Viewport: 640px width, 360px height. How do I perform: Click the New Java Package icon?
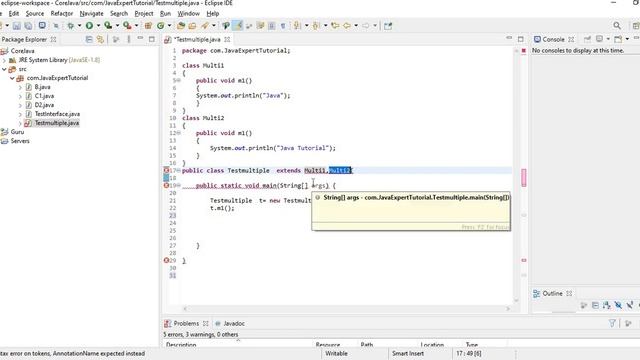click(149, 26)
